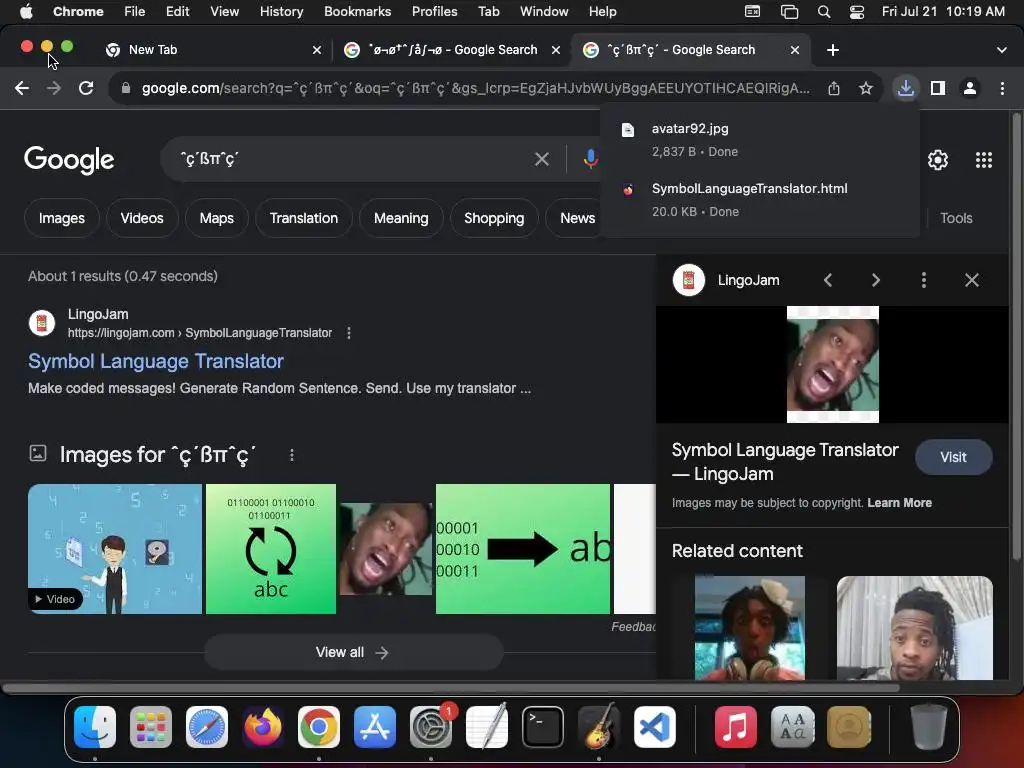This screenshot has height=768, width=1024.
Task: Go back using the browser back arrow
Action: coord(22,88)
